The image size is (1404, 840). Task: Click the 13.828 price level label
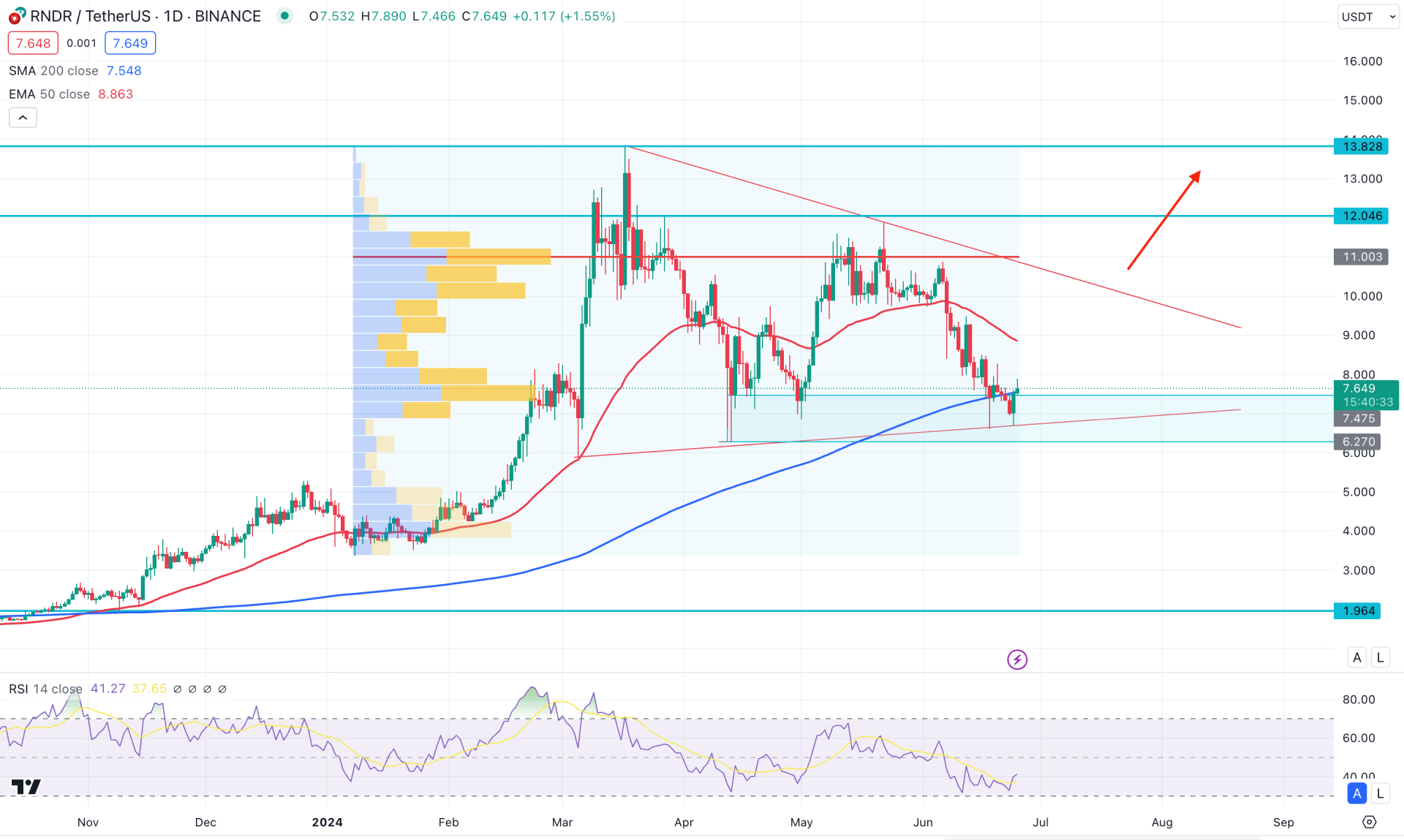[1362, 146]
